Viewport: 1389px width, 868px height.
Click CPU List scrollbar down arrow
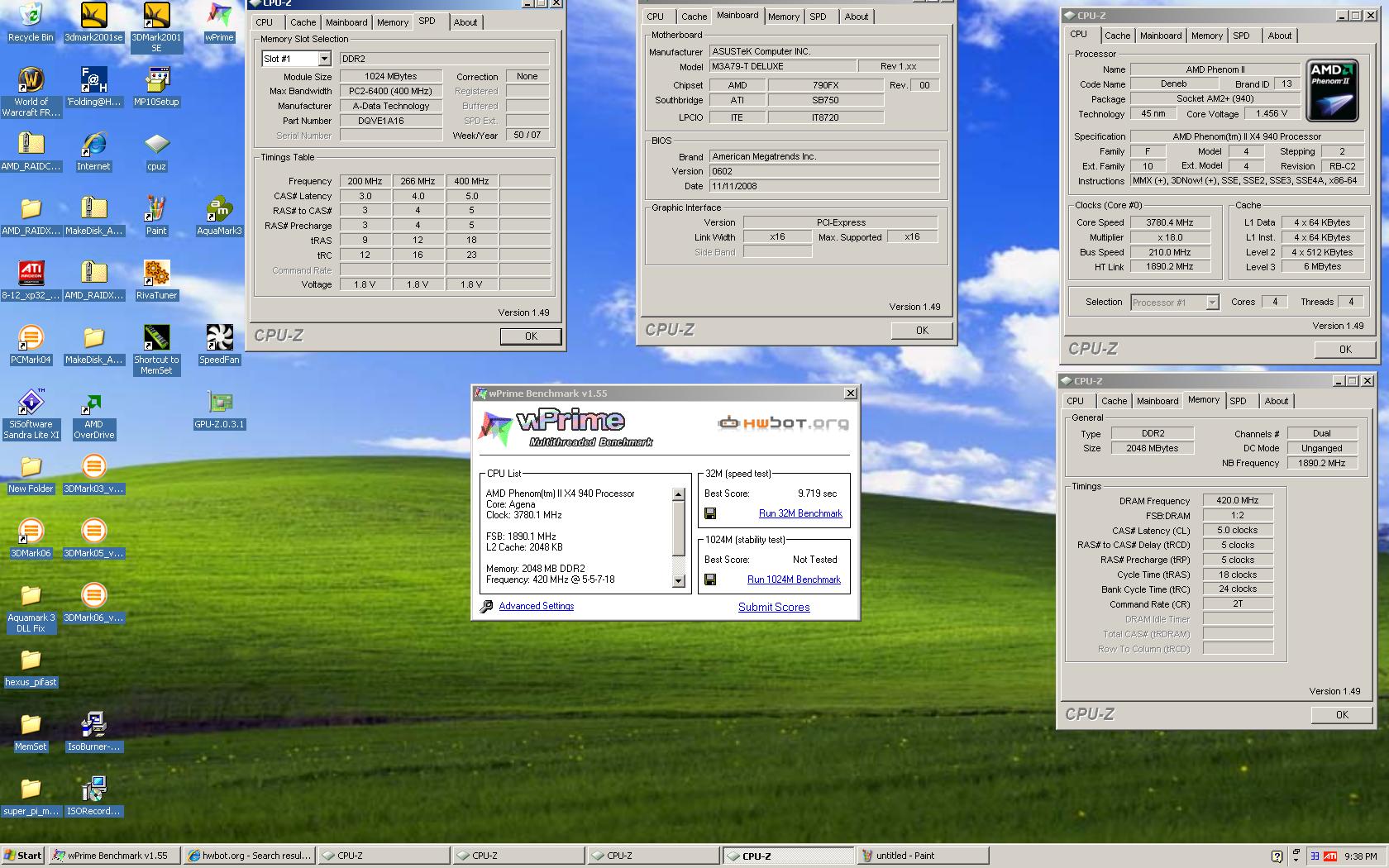pos(678,581)
